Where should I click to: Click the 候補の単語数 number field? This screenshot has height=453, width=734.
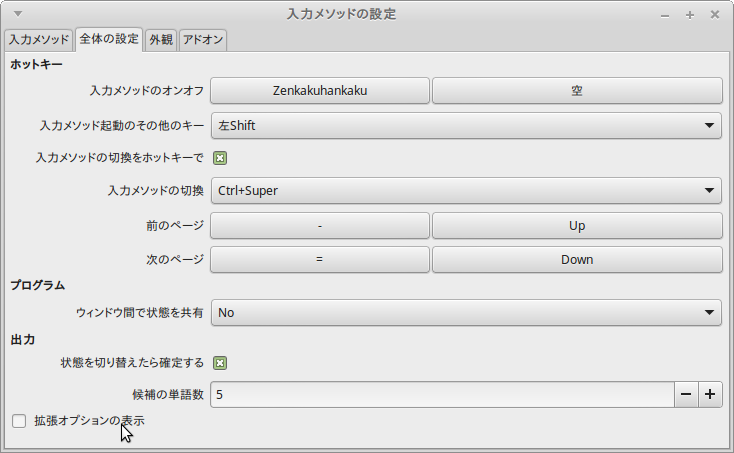(440, 394)
